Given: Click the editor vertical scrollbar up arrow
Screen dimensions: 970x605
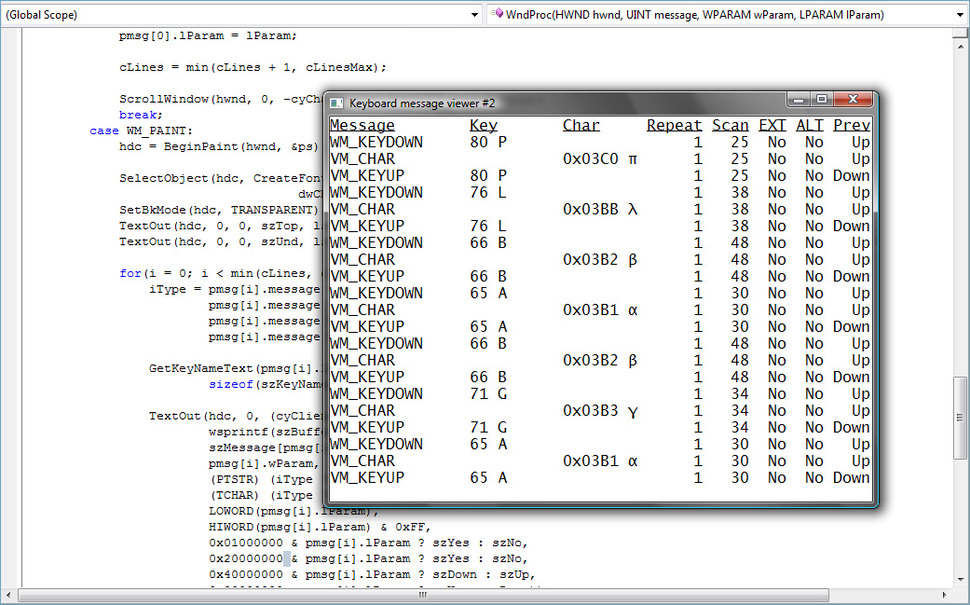Looking at the screenshot, I should point(960,46).
